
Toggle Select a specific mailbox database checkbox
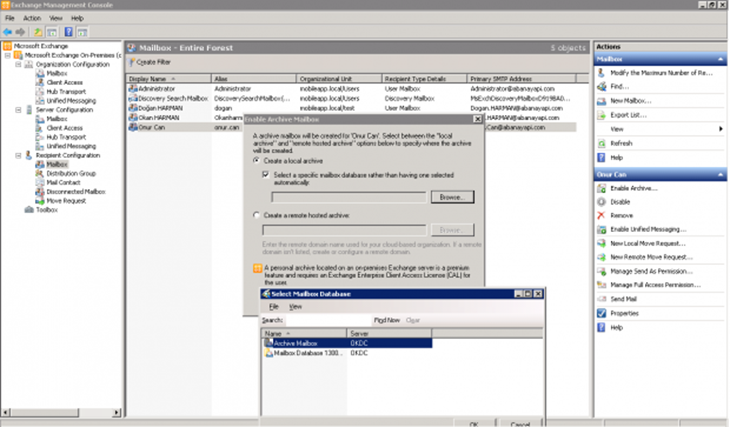pyautogui.click(x=266, y=175)
